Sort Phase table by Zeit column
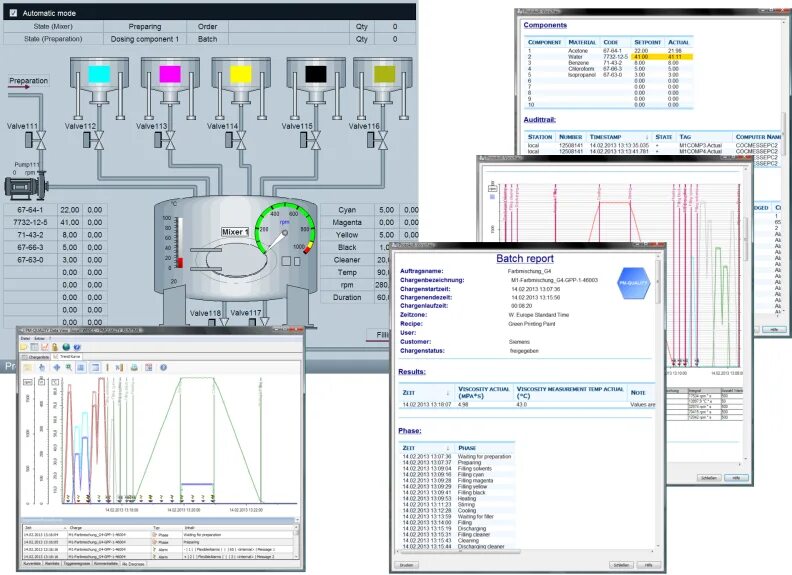 [x=425, y=448]
